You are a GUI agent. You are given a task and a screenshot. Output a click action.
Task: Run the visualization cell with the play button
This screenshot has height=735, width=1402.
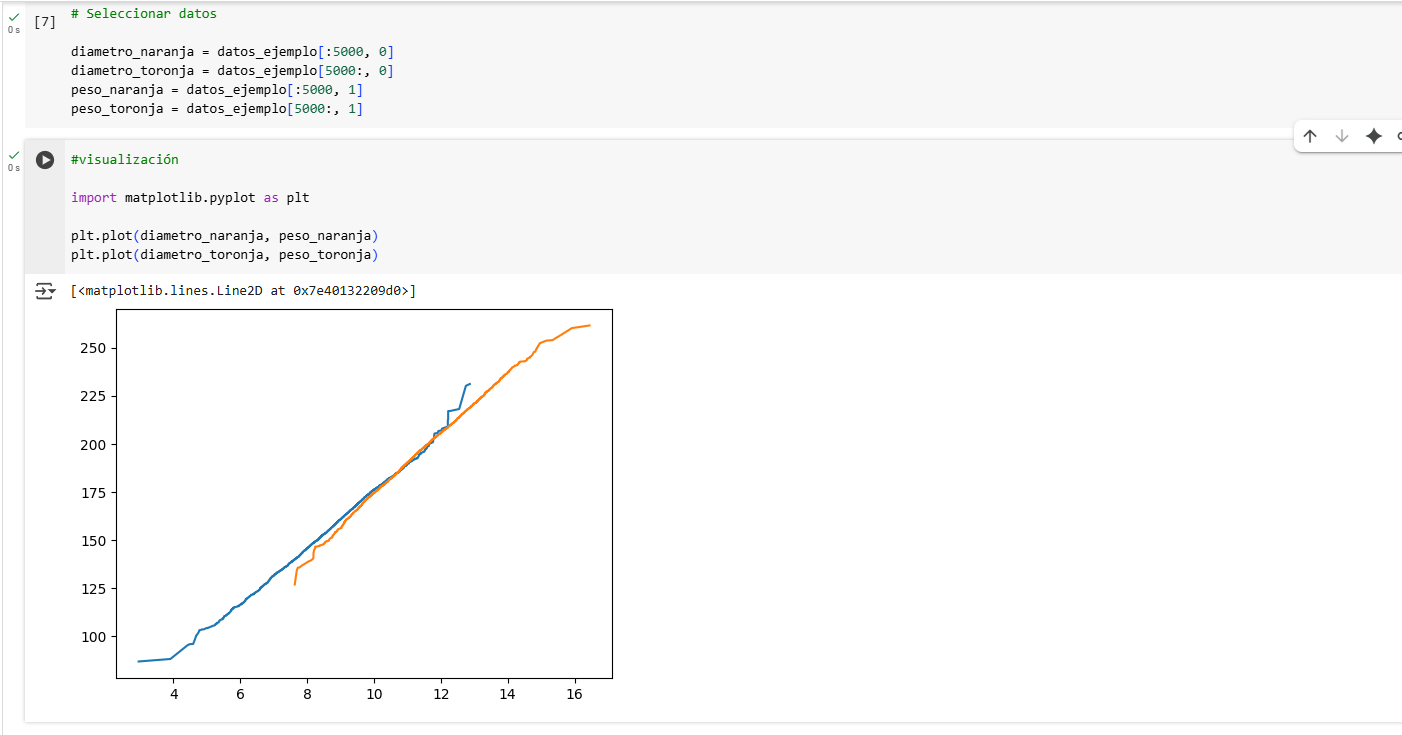(45, 160)
